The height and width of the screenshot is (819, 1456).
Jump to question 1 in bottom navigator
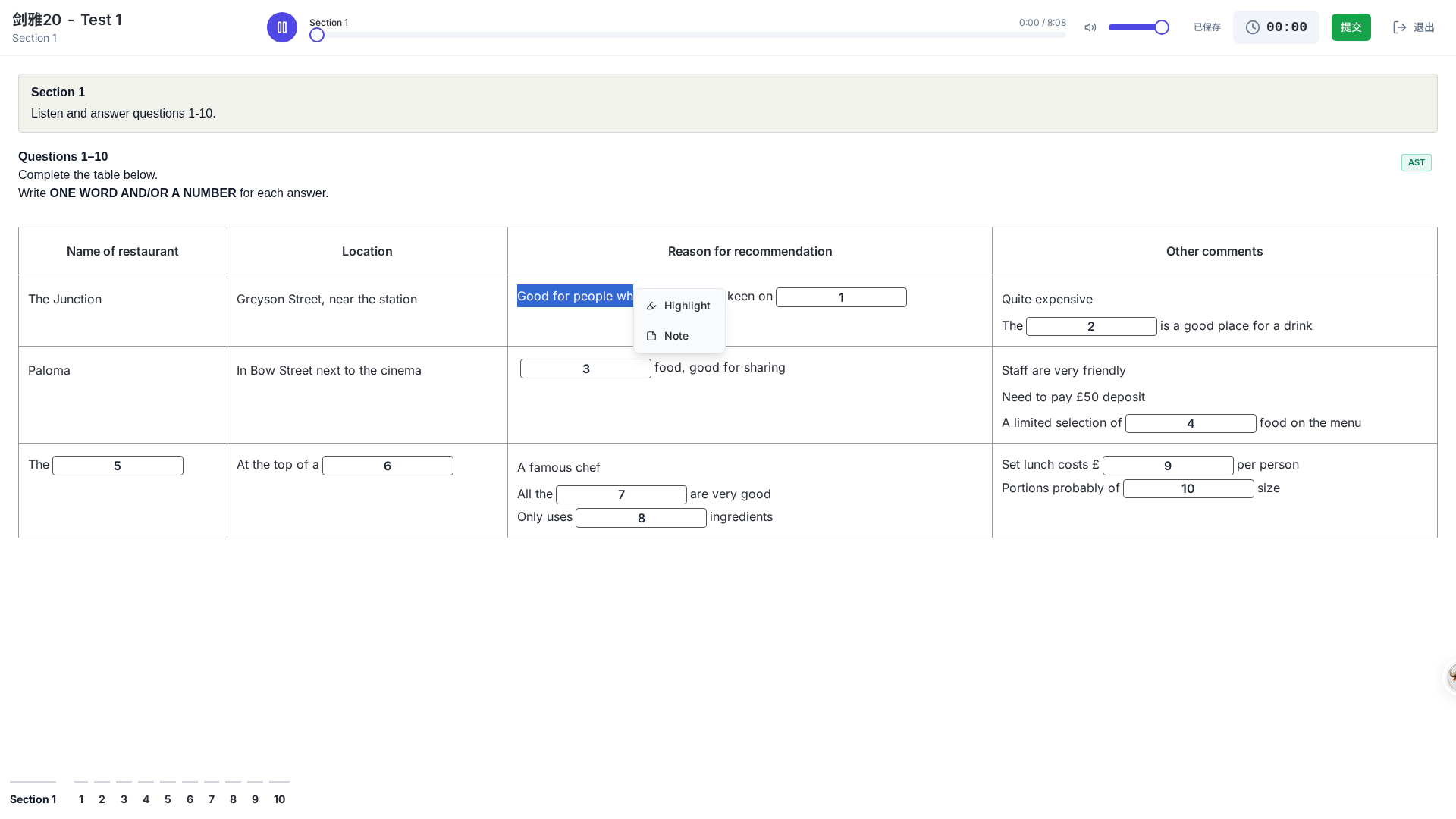[81, 799]
